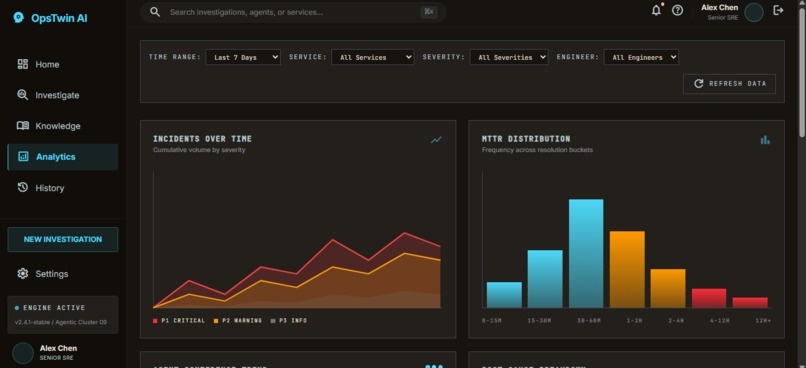The width and height of the screenshot is (806, 368).
Task: Click the 2-4H orange bar
Action: tap(668, 288)
